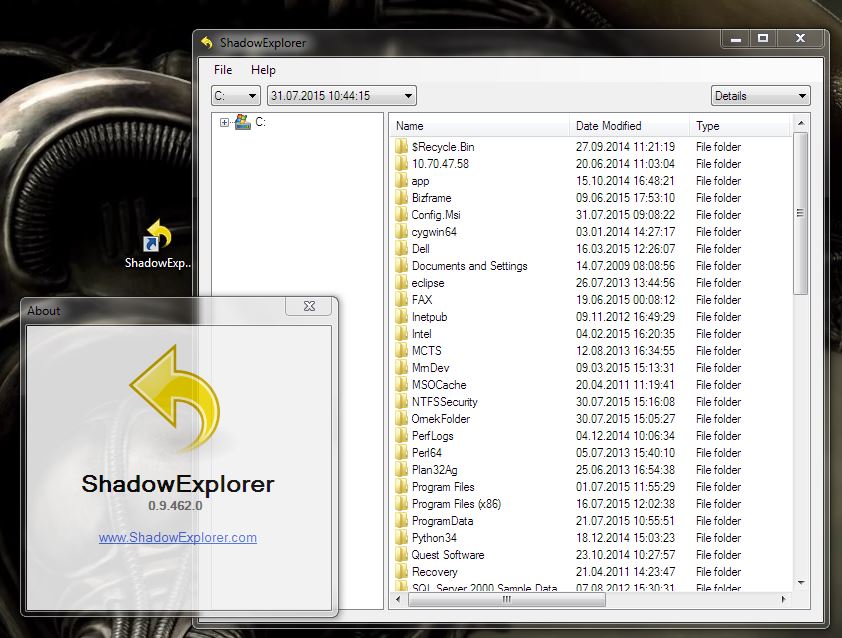Image resolution: width=842 pixels, height=638 pixels.
Task: Open the drive letter C: dropdown
Action: pyautogui.click(x=236, y=96)
